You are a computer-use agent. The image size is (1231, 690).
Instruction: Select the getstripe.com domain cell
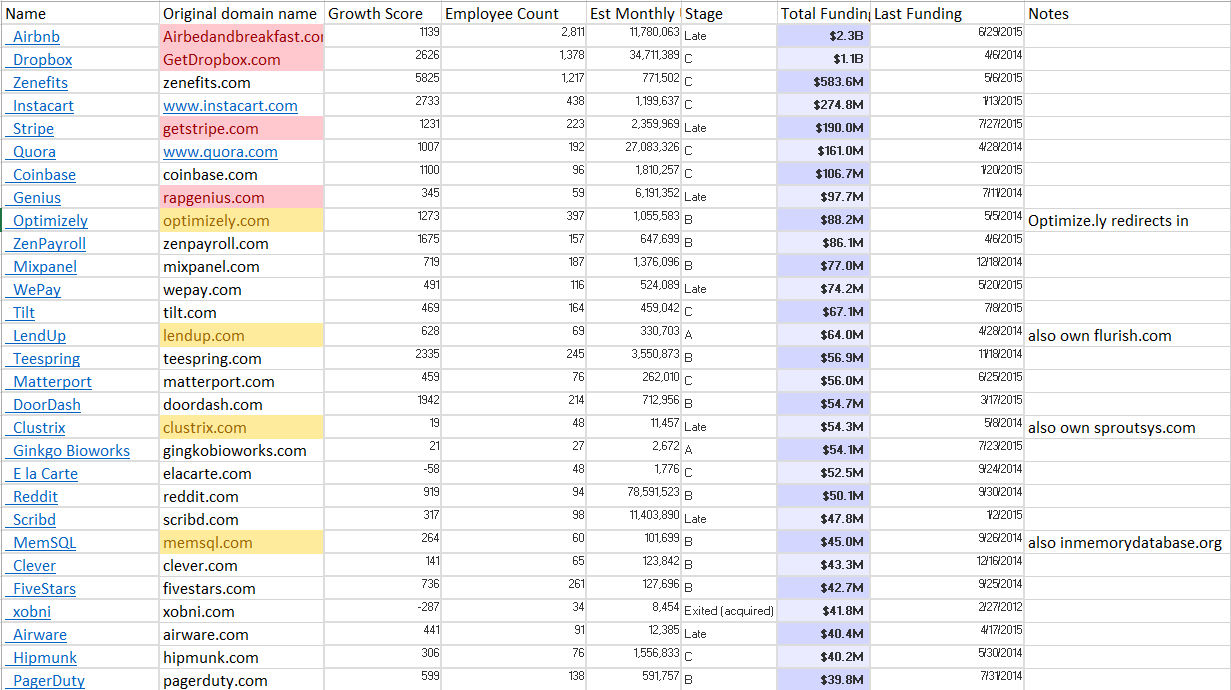coord(241,129)
